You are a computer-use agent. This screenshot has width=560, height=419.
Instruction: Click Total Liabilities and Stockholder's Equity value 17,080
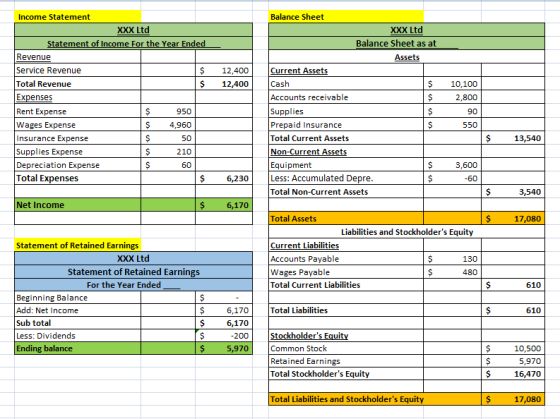pos(513,399)
